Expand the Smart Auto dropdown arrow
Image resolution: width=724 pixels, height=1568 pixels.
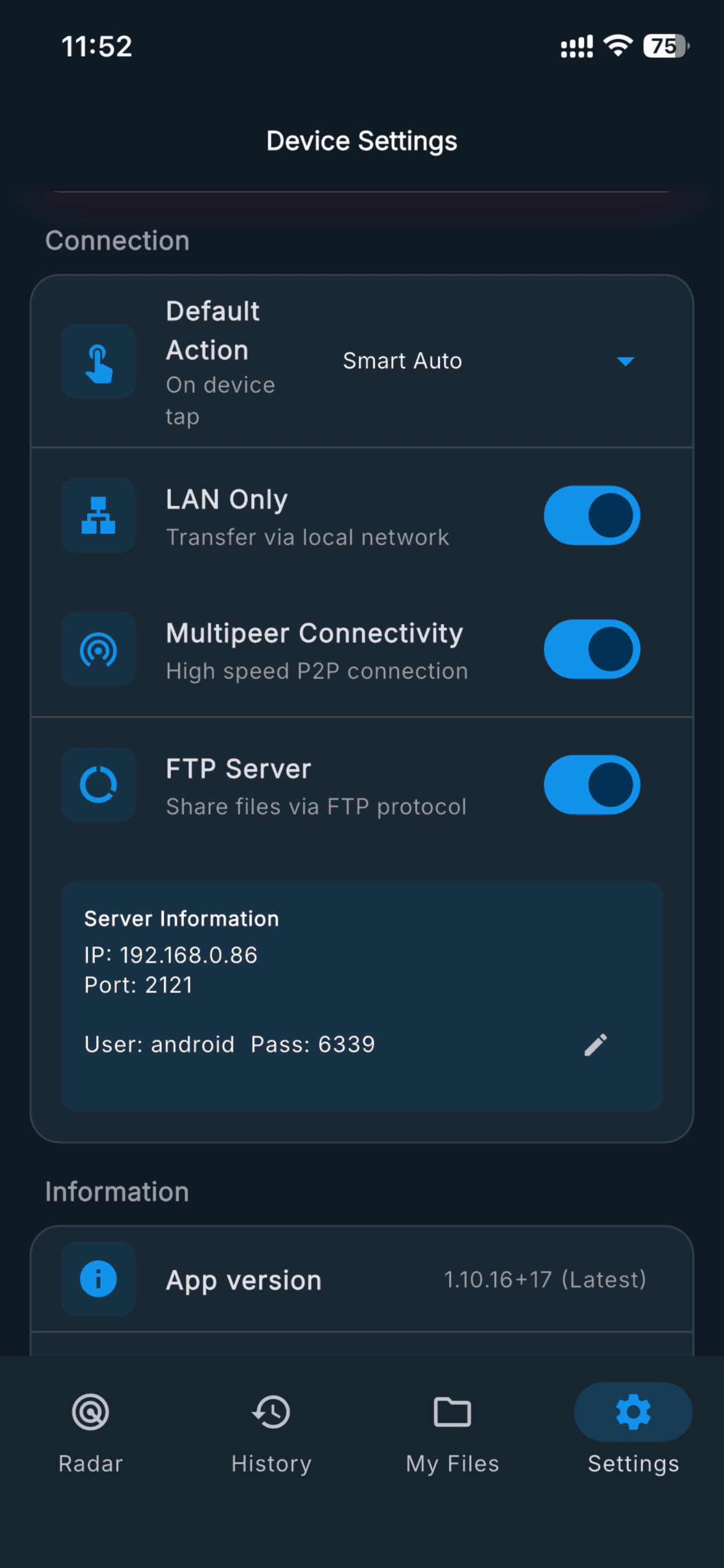pyautogui.click(x=625, y=361)
